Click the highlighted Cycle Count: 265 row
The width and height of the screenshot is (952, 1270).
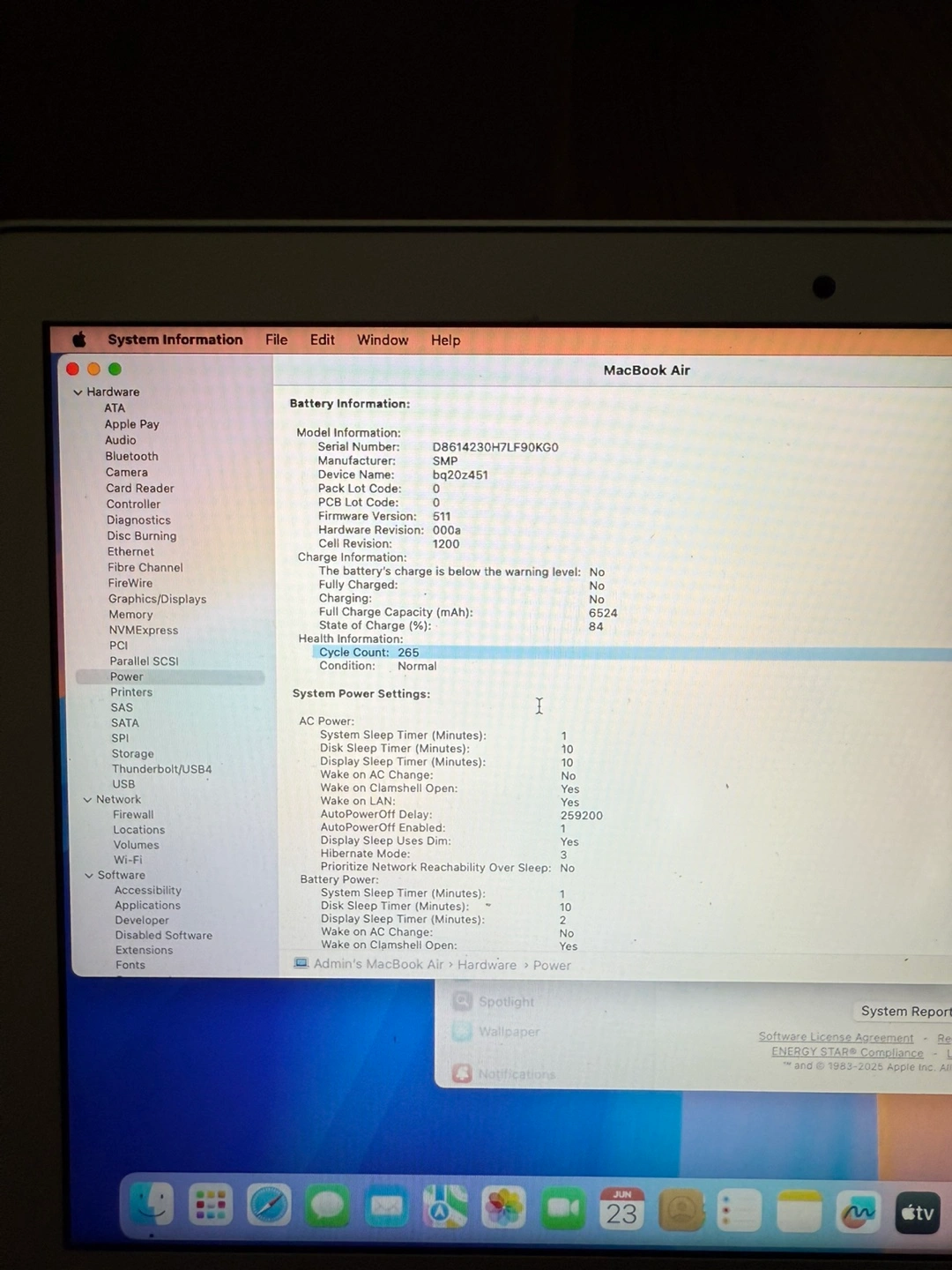click(x=632, y=653)
